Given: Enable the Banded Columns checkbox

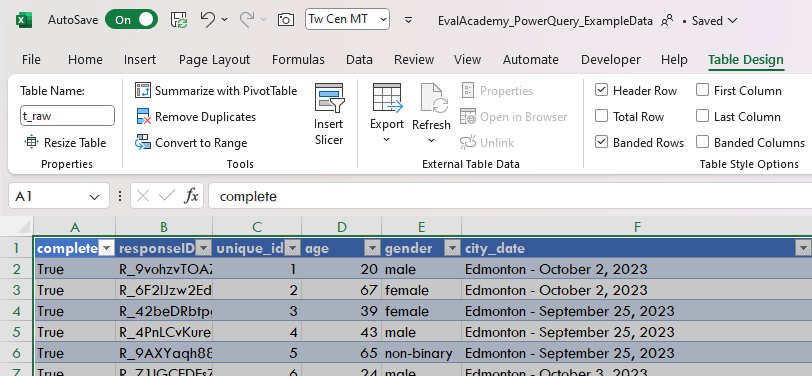Looking at the screenshot, I should [x=702, y=142].
